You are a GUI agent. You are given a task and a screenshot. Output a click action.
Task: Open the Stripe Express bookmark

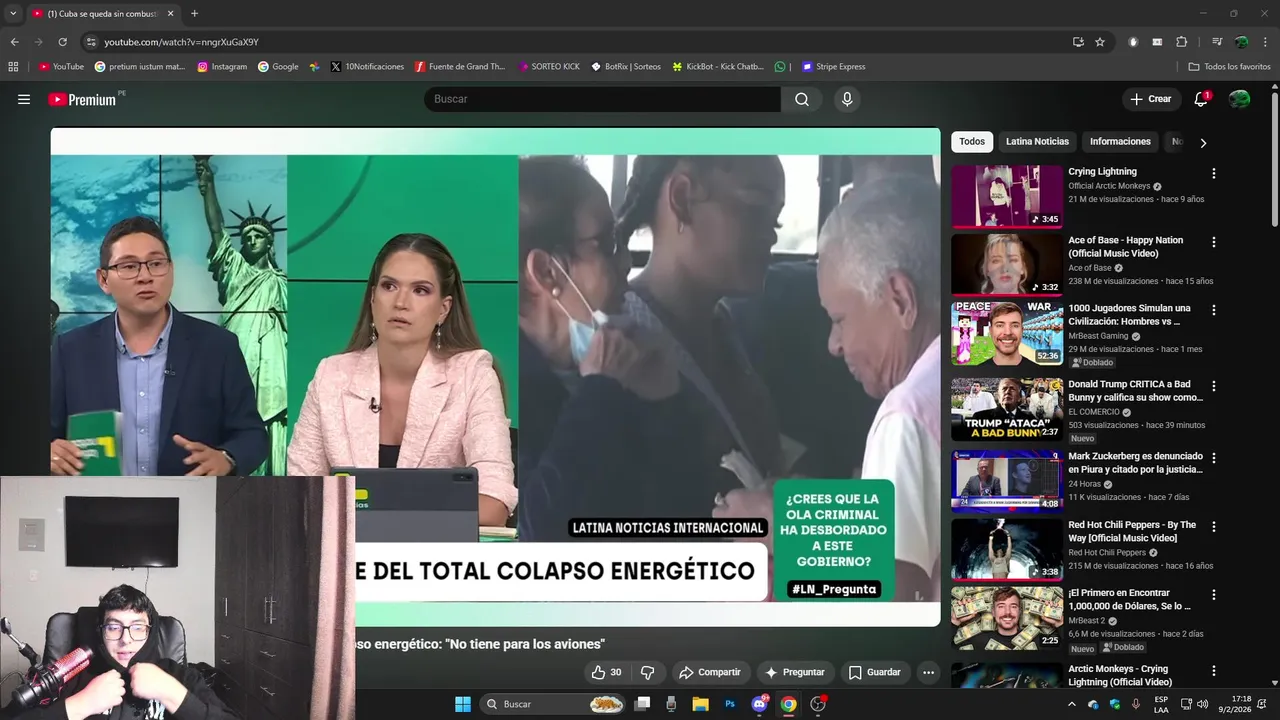coord(834,67)
